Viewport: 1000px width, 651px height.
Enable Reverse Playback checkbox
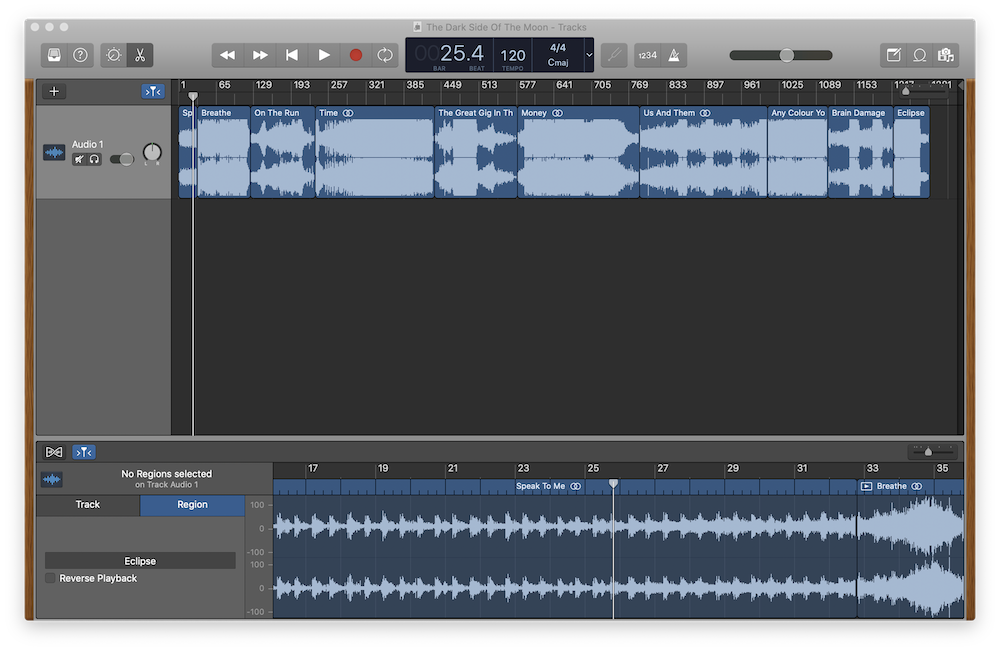pyautogui.click(x=50, y=578)
